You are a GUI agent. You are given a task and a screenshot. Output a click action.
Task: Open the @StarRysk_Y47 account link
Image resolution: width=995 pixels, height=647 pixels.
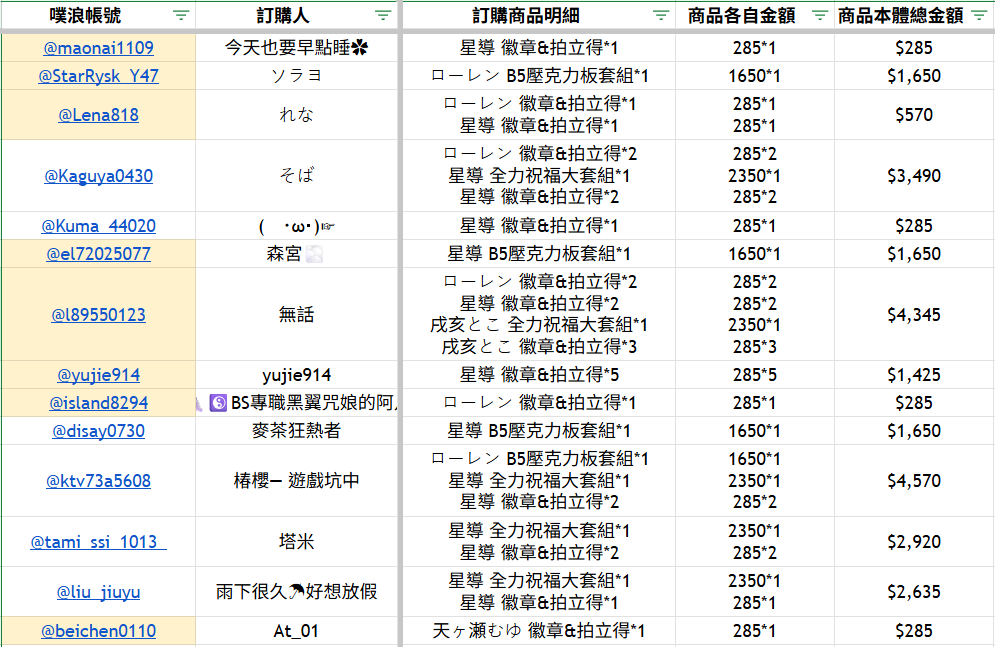click(x=98, y=76)
